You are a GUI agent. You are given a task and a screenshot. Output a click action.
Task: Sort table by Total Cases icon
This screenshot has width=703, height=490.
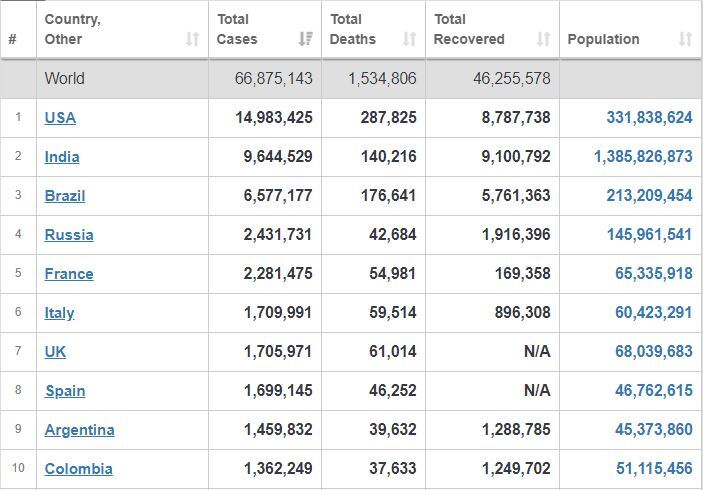pos(306,39)
